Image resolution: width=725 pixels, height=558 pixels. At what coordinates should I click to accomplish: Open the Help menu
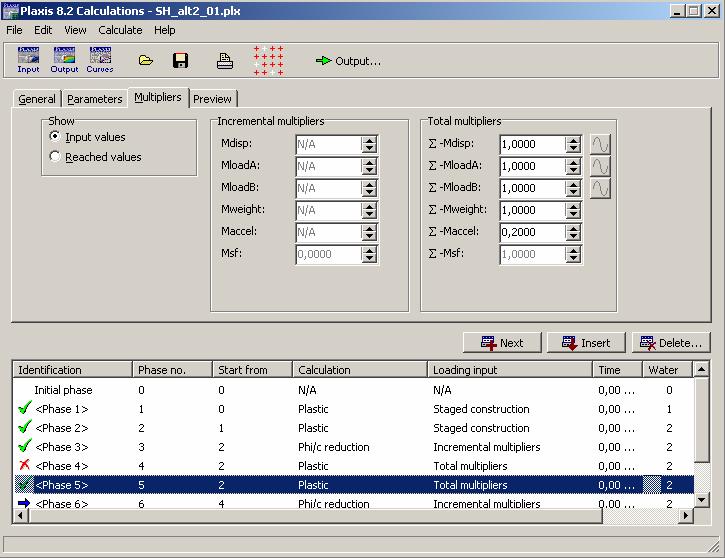point(165,30)
